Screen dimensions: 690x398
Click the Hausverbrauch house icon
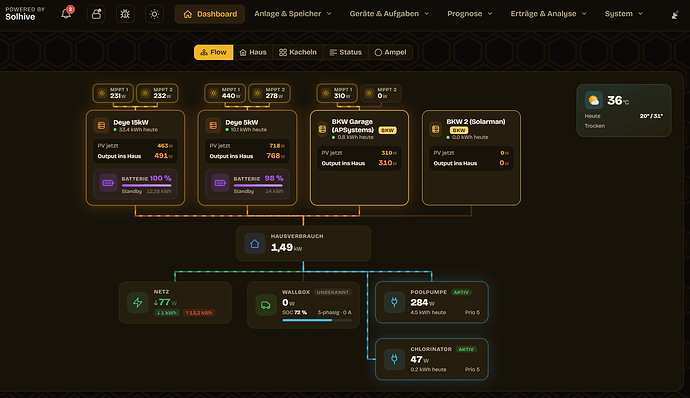pos(255,244)
